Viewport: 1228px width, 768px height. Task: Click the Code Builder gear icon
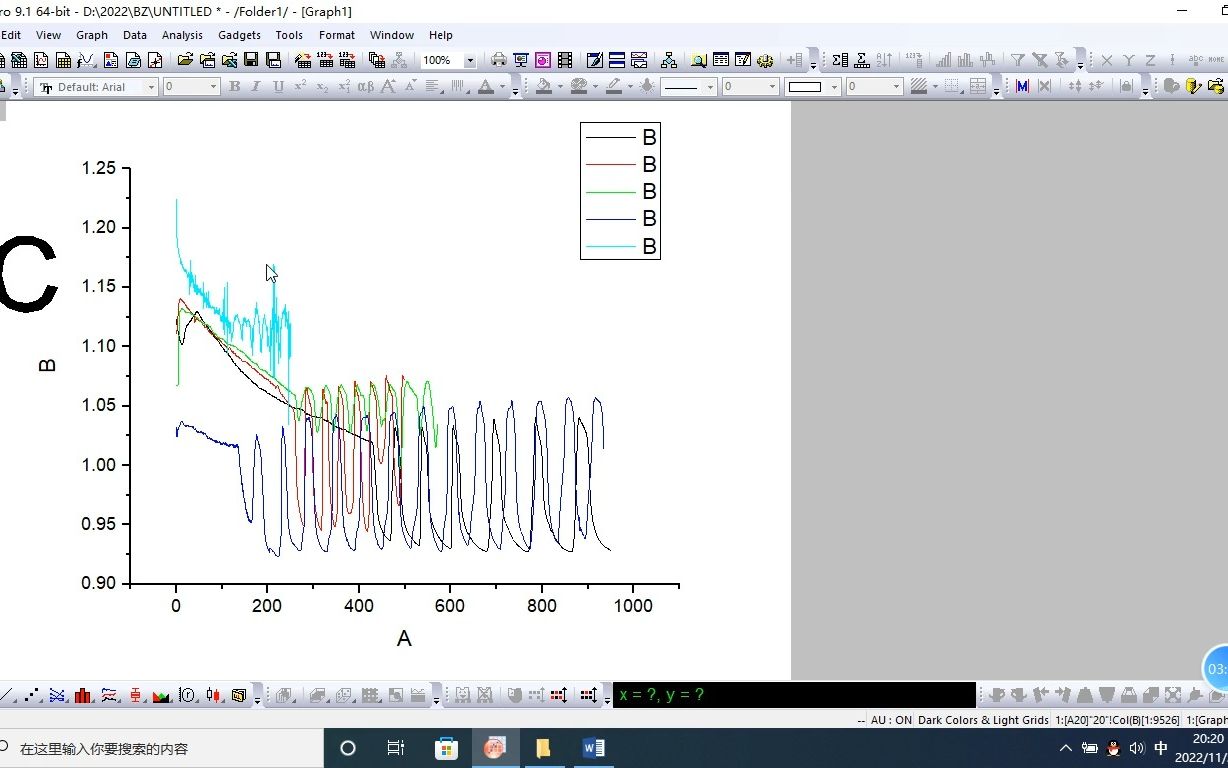point(765,60)
